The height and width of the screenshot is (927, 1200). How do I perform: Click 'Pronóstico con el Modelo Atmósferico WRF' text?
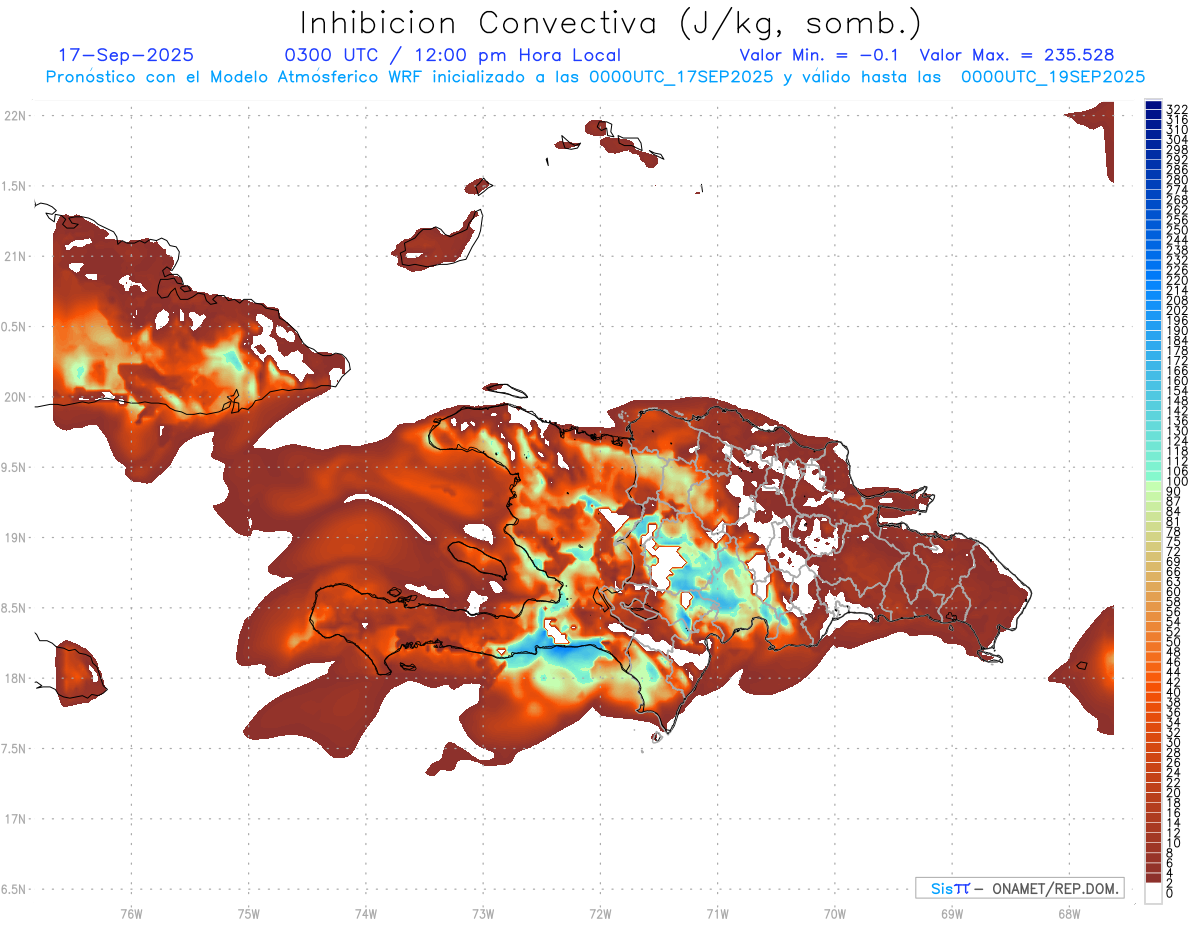pyautogui.click(x=236, y=77)
